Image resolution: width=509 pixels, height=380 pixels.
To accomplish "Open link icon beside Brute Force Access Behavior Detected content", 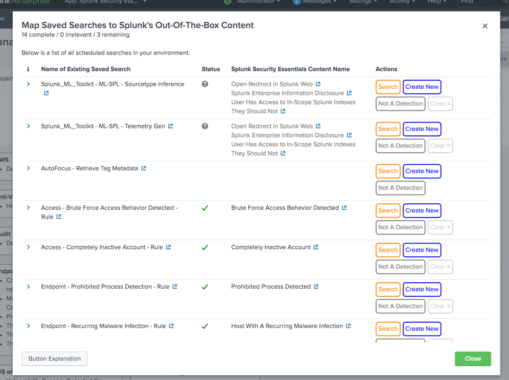I will pos(344,208).
